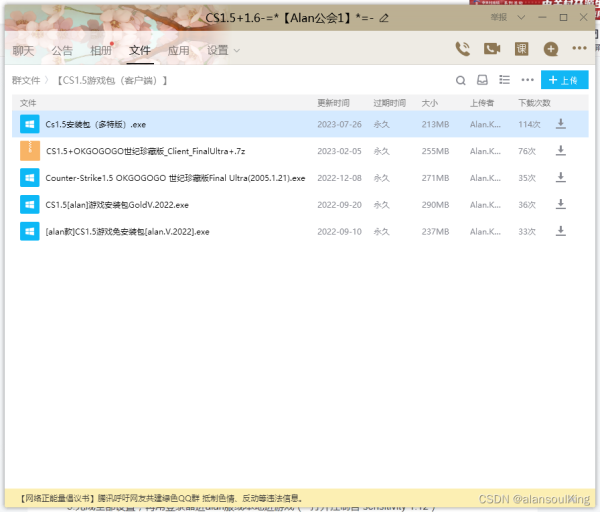Switch file list view mode icon
This screenshot has width=600, height=512.
pos(504,80)
